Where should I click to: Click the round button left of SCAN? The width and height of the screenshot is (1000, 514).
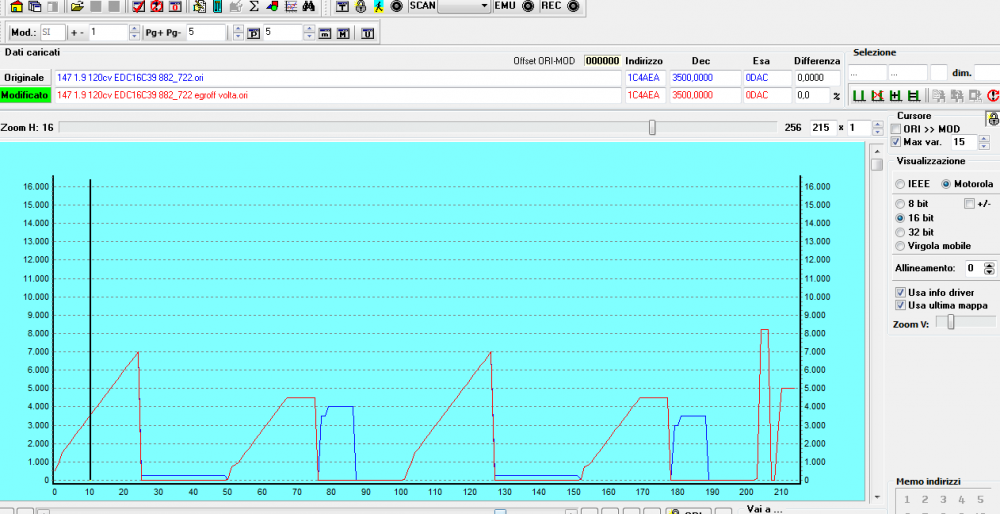pos(397,6)
